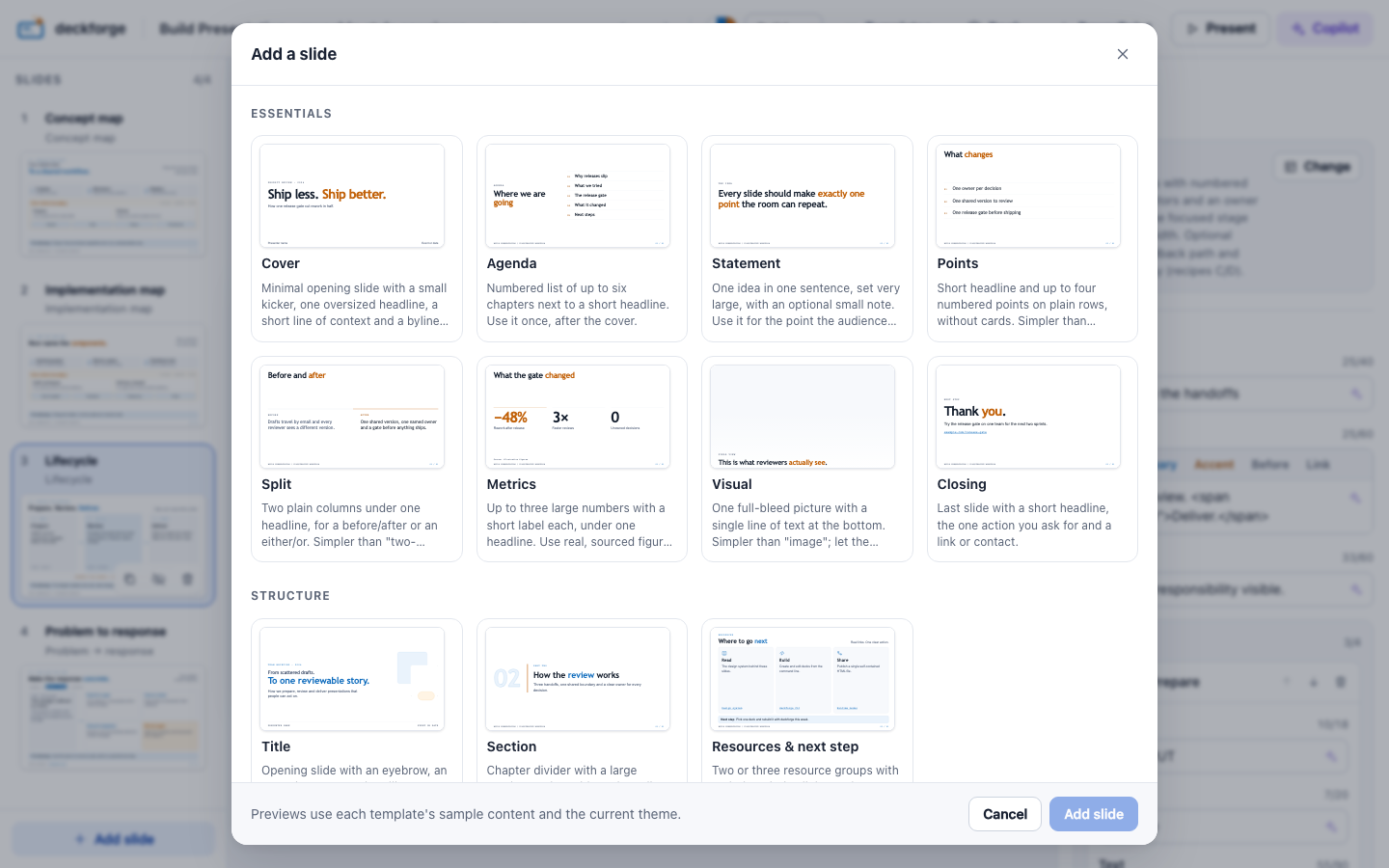Pick the Visual slide template
Image resolution: width=1389 pixels, height=868 pixels.
coord(806,459)
